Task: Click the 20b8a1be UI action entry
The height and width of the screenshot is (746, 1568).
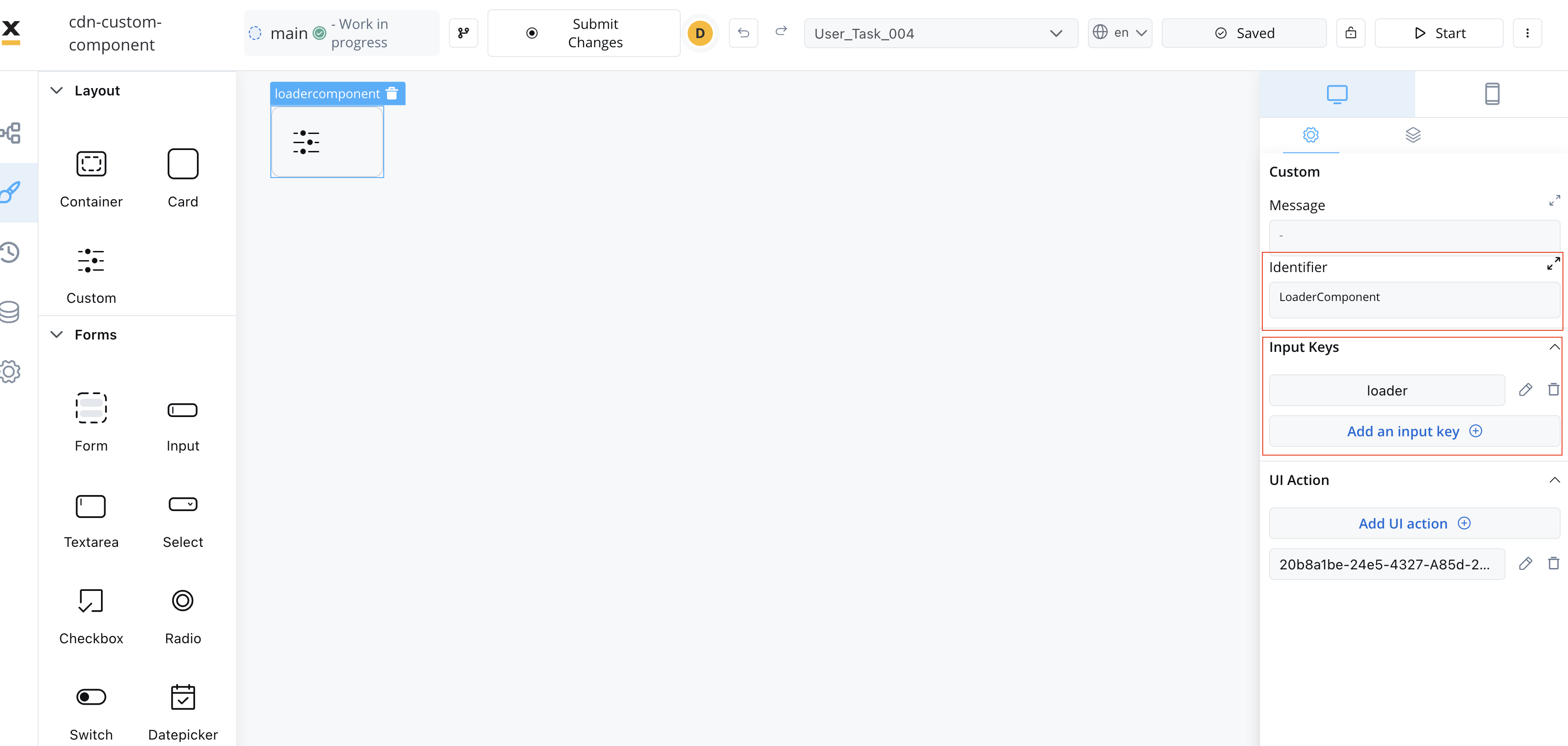Action: [1387, 564]
